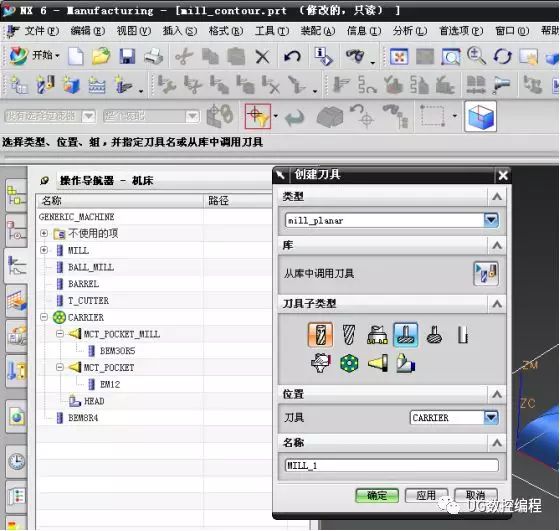The image size is (560, 531).
Task: Open the 分析(L) menu
Action: (410, 31)
